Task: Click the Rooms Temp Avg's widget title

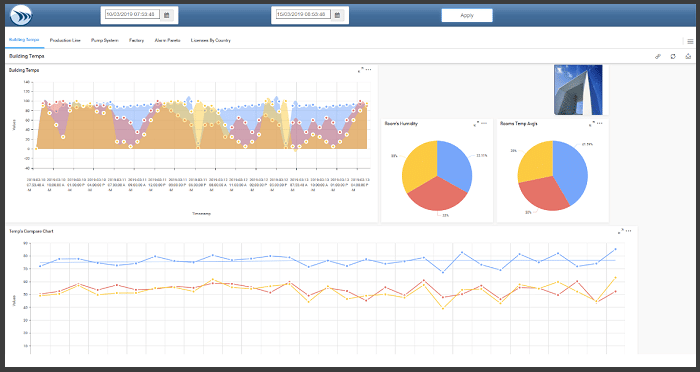Action: pos(519,124)
